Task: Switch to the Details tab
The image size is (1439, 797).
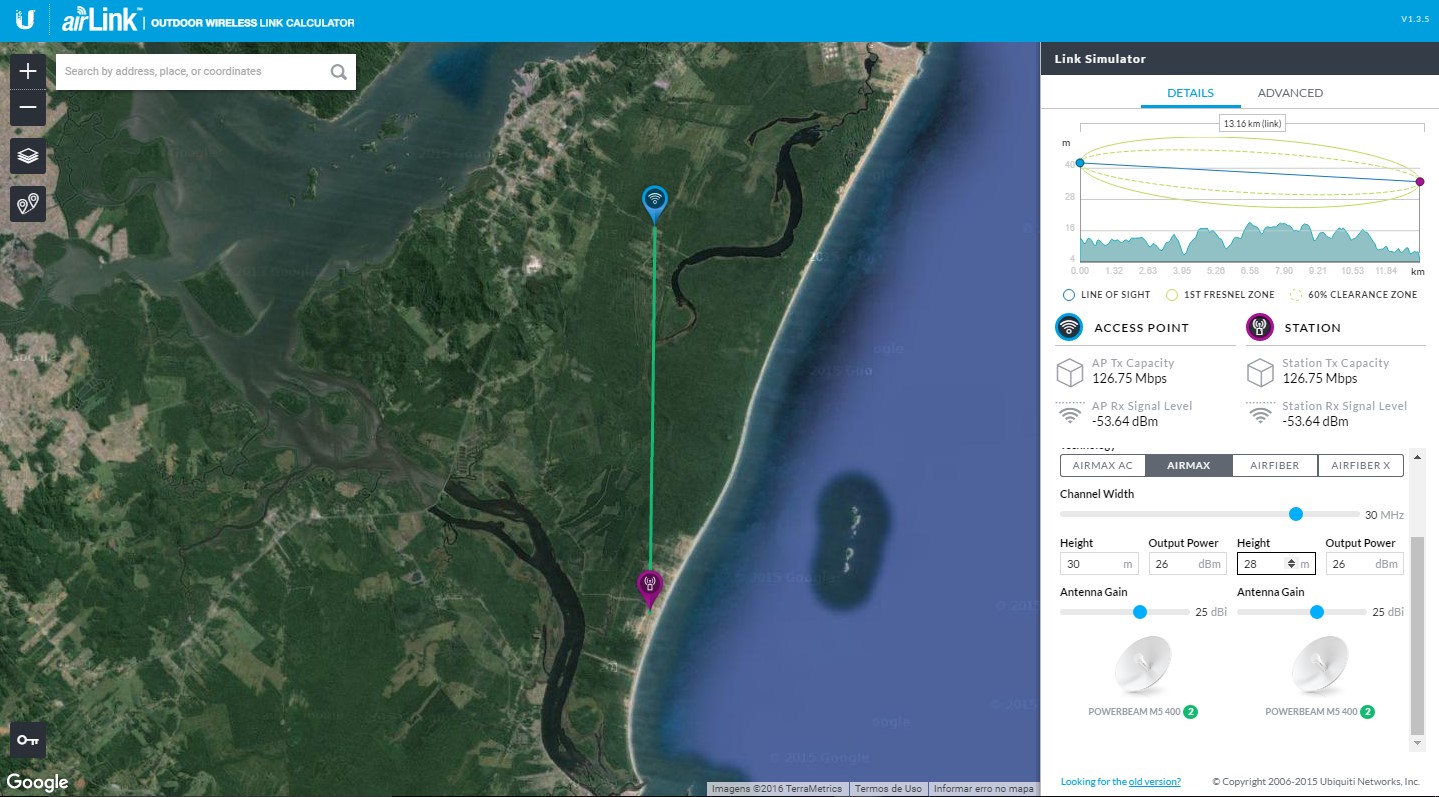Action: (1190, 93)
